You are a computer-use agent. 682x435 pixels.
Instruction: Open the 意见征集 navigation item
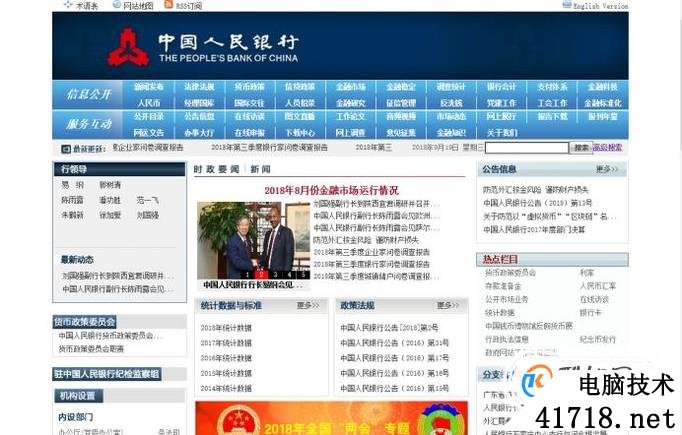[x=401, y=133]
